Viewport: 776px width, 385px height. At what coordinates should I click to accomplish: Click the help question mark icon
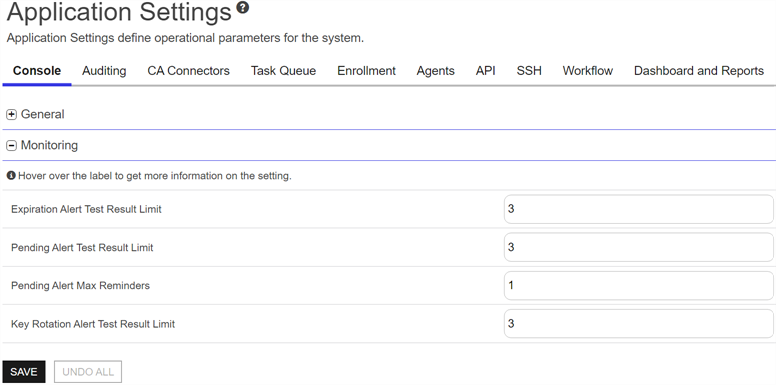point(242,7)
